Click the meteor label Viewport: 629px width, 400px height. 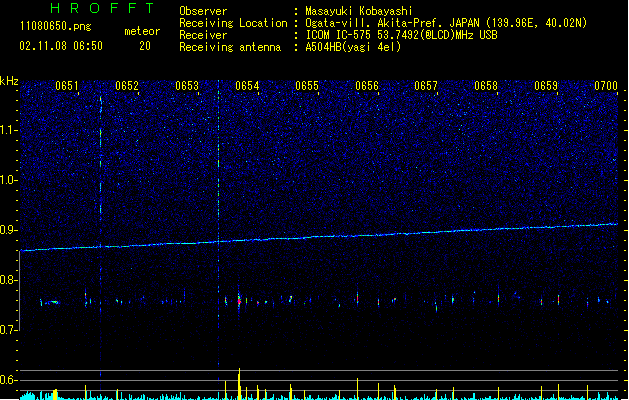click(x=142, y=31)
